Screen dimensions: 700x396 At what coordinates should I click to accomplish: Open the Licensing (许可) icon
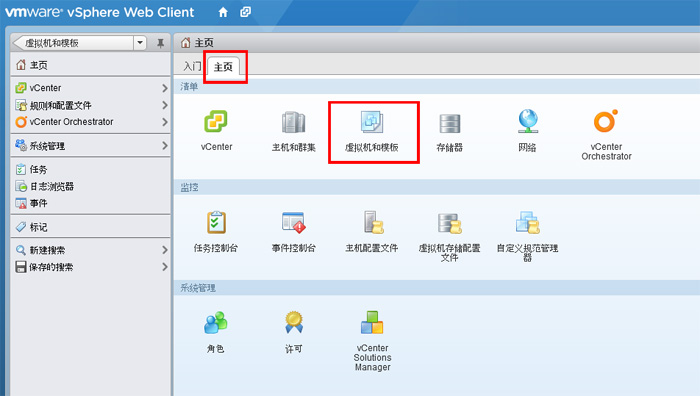[294, 322]
